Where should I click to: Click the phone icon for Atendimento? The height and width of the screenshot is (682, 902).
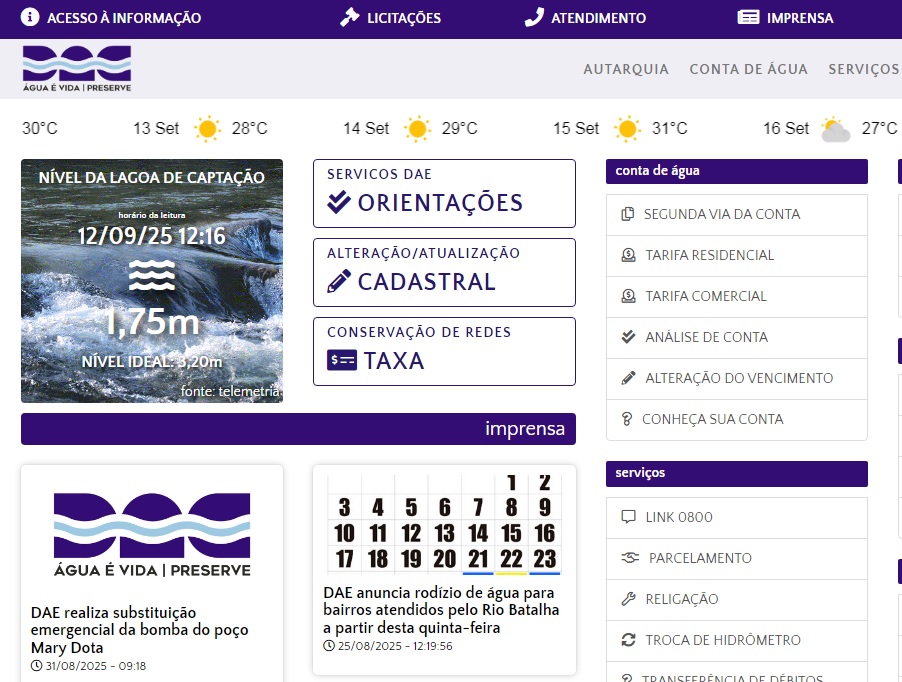[x=534, y=18]
